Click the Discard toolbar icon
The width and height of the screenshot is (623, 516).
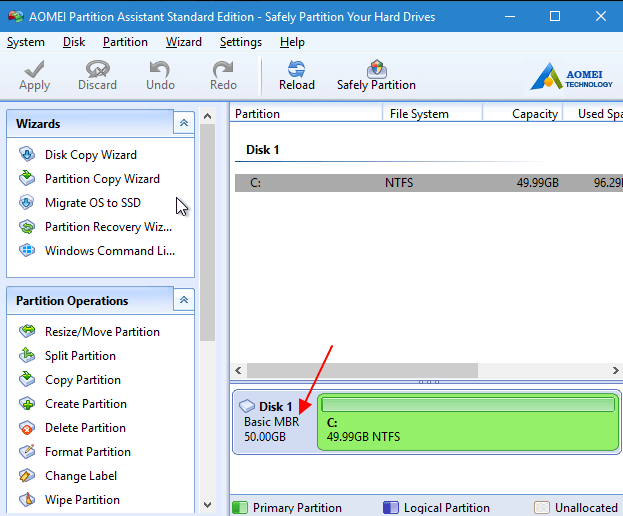coord(97,69)
